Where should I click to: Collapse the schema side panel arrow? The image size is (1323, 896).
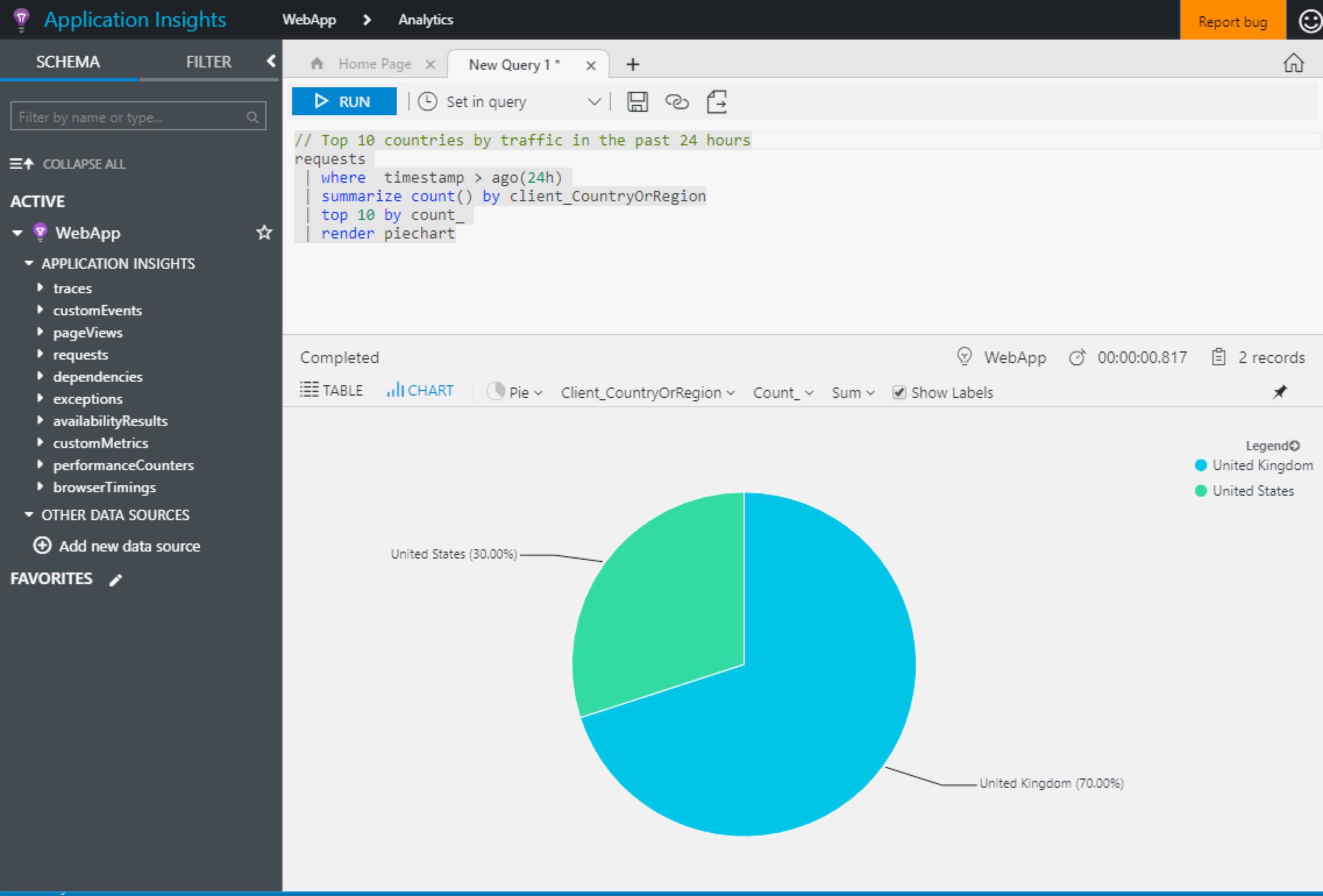tap(271, 61)
